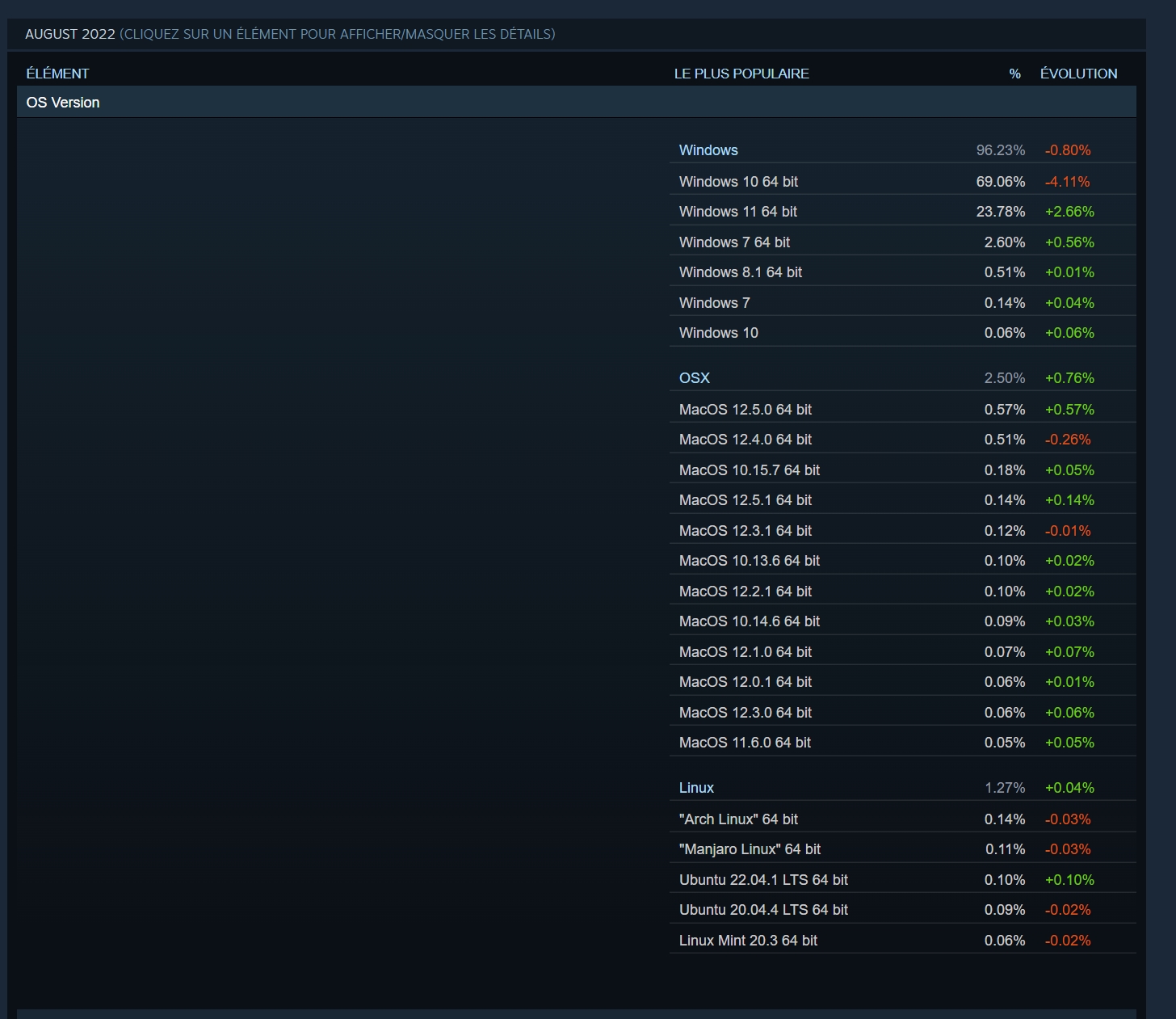Click the Windows 8.1 64 bit label
The image size is (1176, 1019).
[x=741, y=272]
